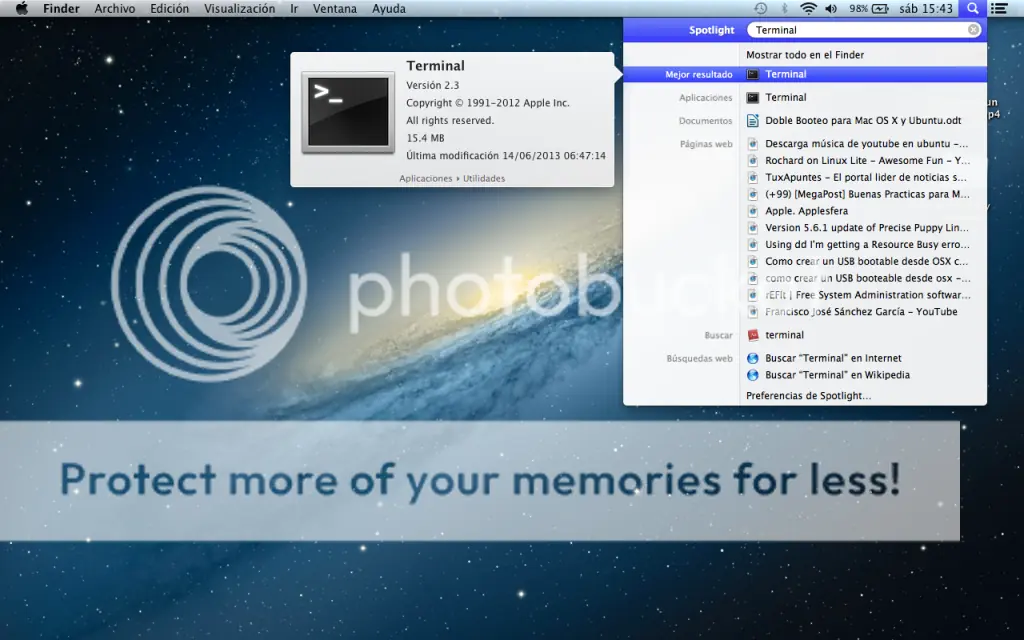The height and width of the screenshot is (640, 1024).
Task: Open rEFIt Free System Administration result
Action: (x=868, y=295)
